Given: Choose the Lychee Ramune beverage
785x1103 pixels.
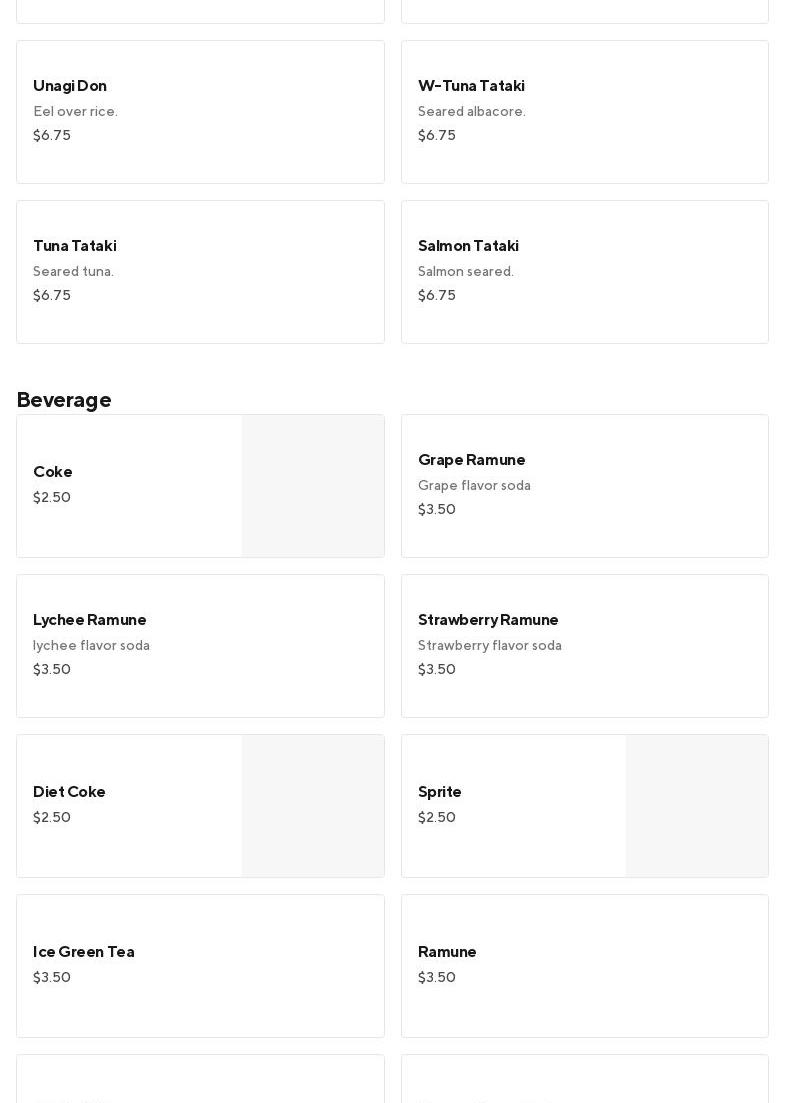Looking at the screenshot, I should tap(200, 646).
